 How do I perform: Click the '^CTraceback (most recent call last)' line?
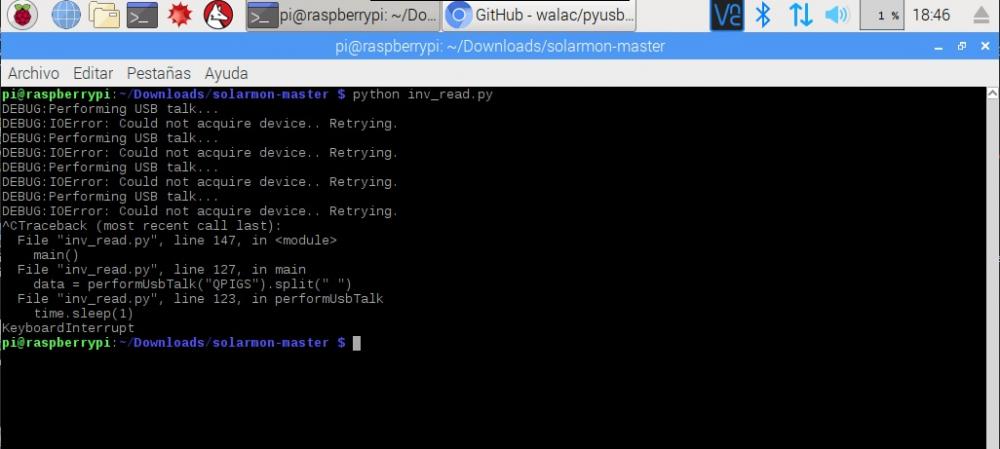click(141, 226)
